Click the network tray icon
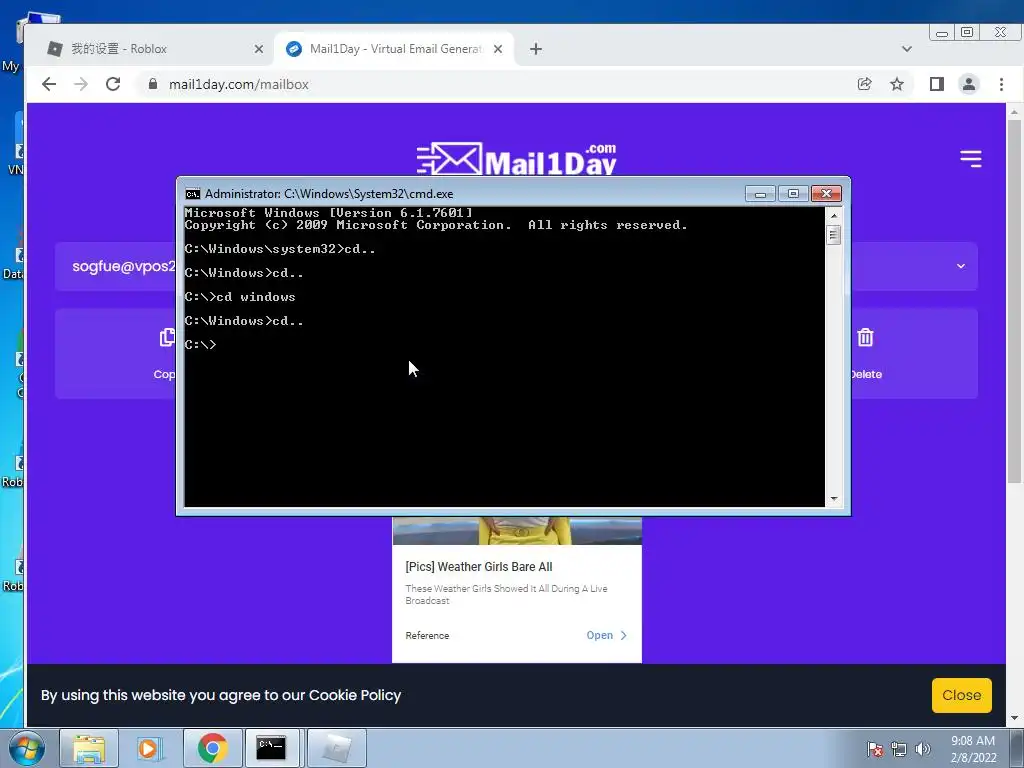The image size is (1024, 768). [x=899, y=749]
